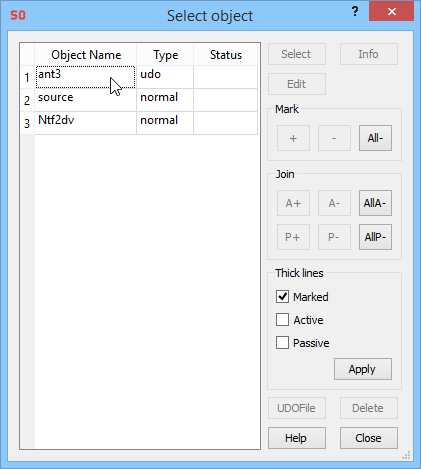Image resolution: width=421 pixels, height=469 pixels.
Task: Apply the thick lines settings
Action: [x=363, y=369]
